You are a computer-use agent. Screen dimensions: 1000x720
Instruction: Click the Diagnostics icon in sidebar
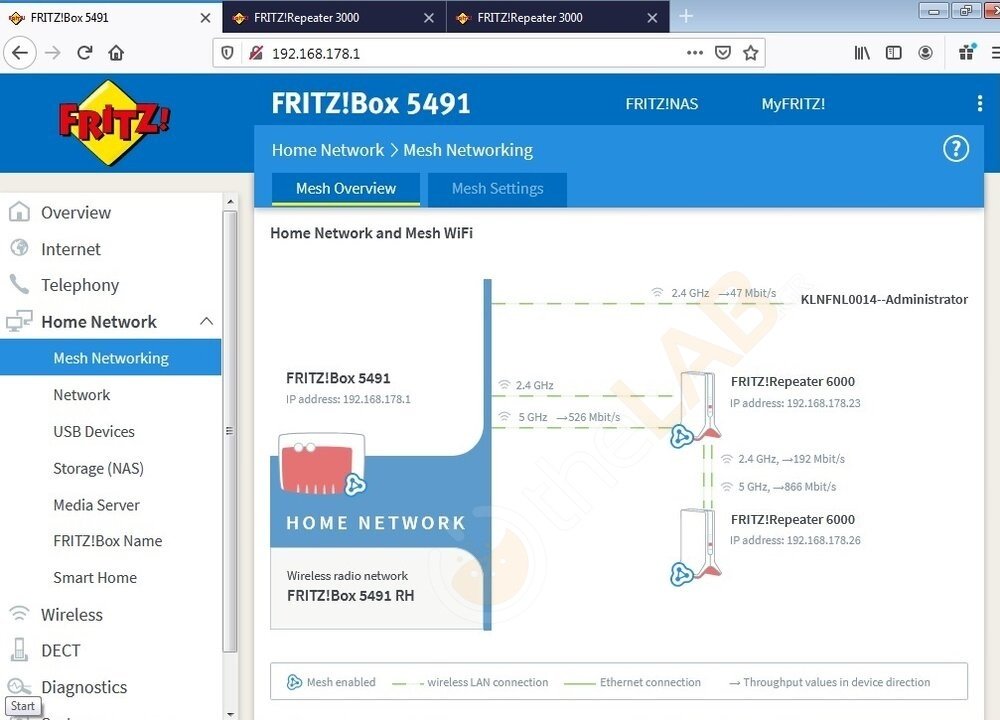point(19,686)
